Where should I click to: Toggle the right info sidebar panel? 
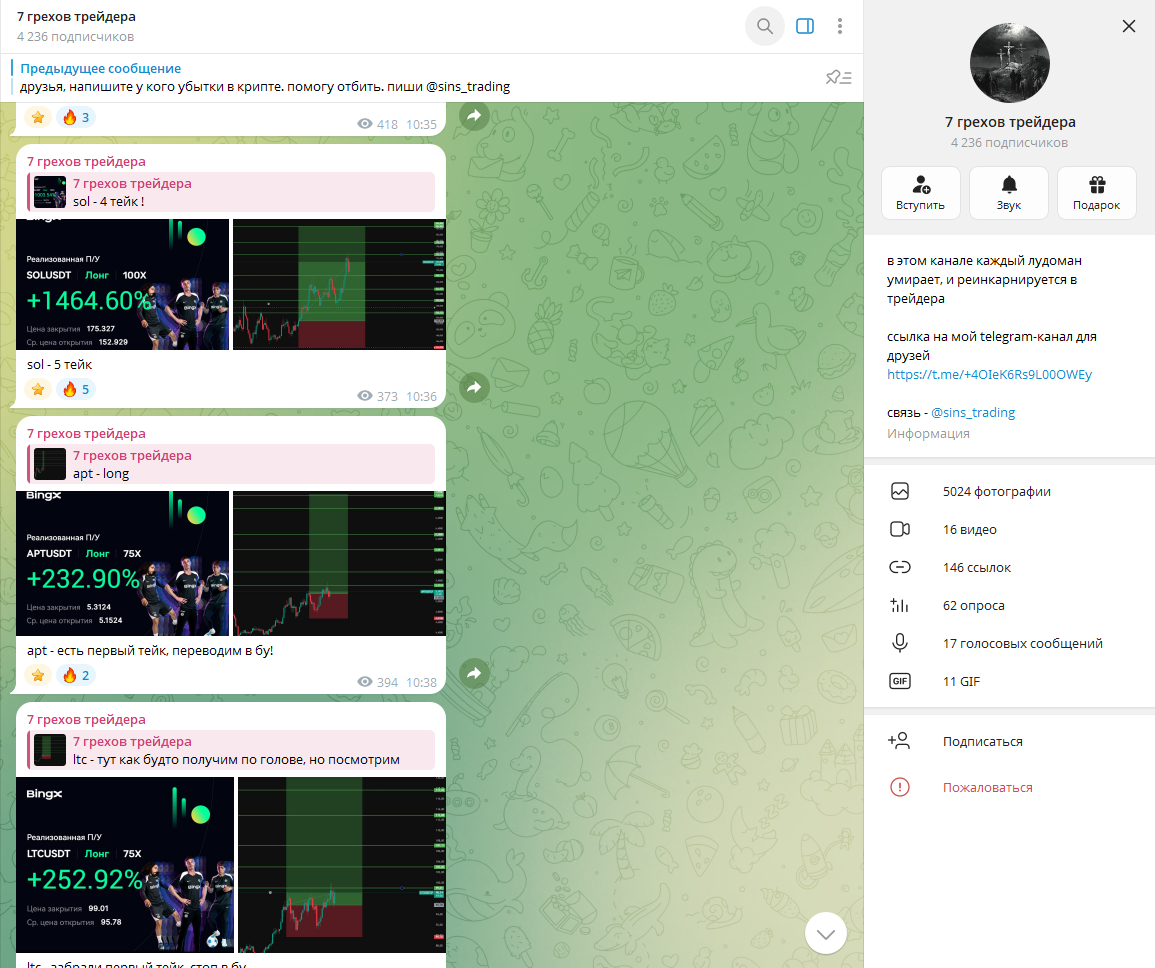coord(804,27)
